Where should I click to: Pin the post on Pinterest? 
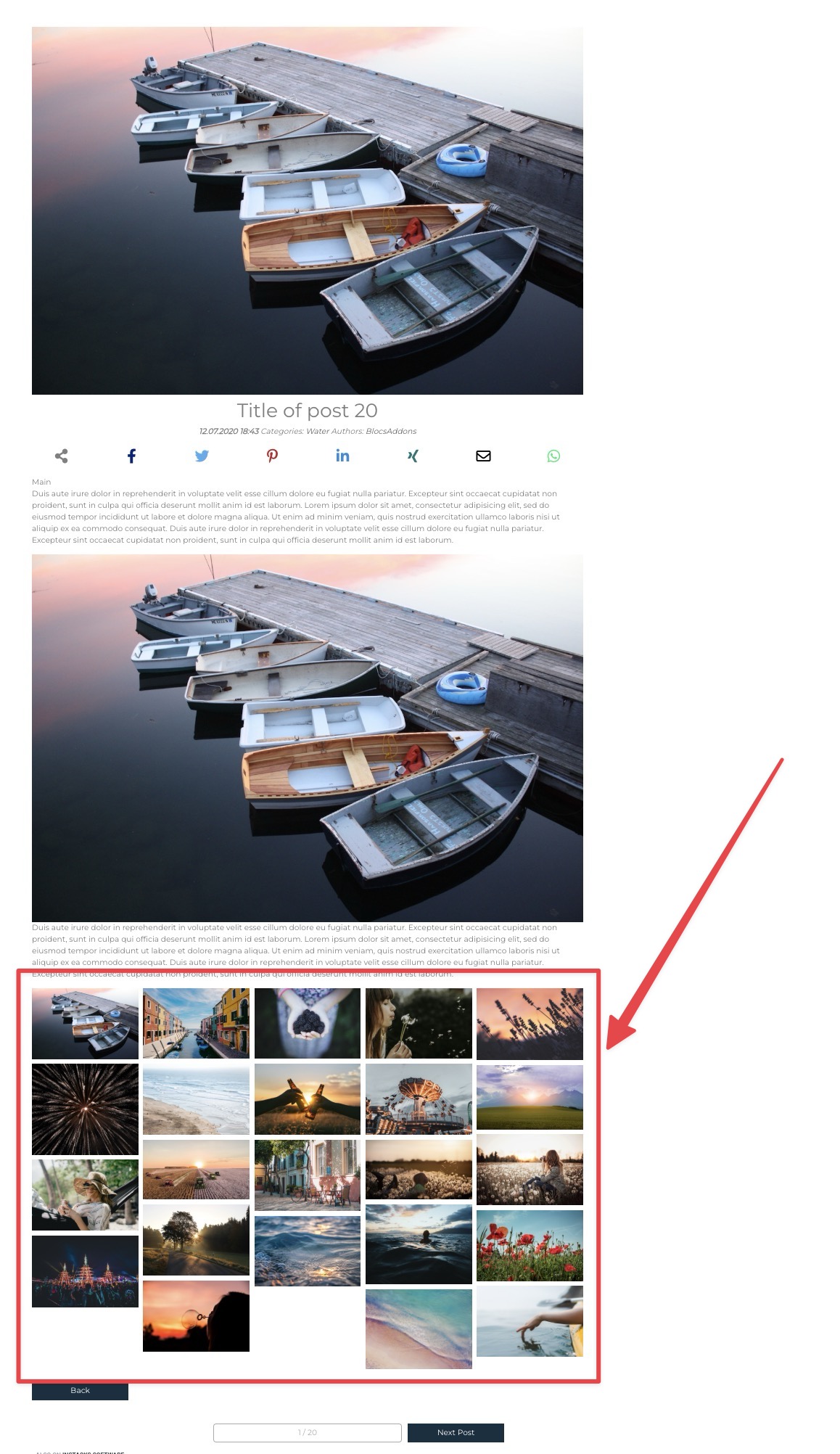(272, 456)
